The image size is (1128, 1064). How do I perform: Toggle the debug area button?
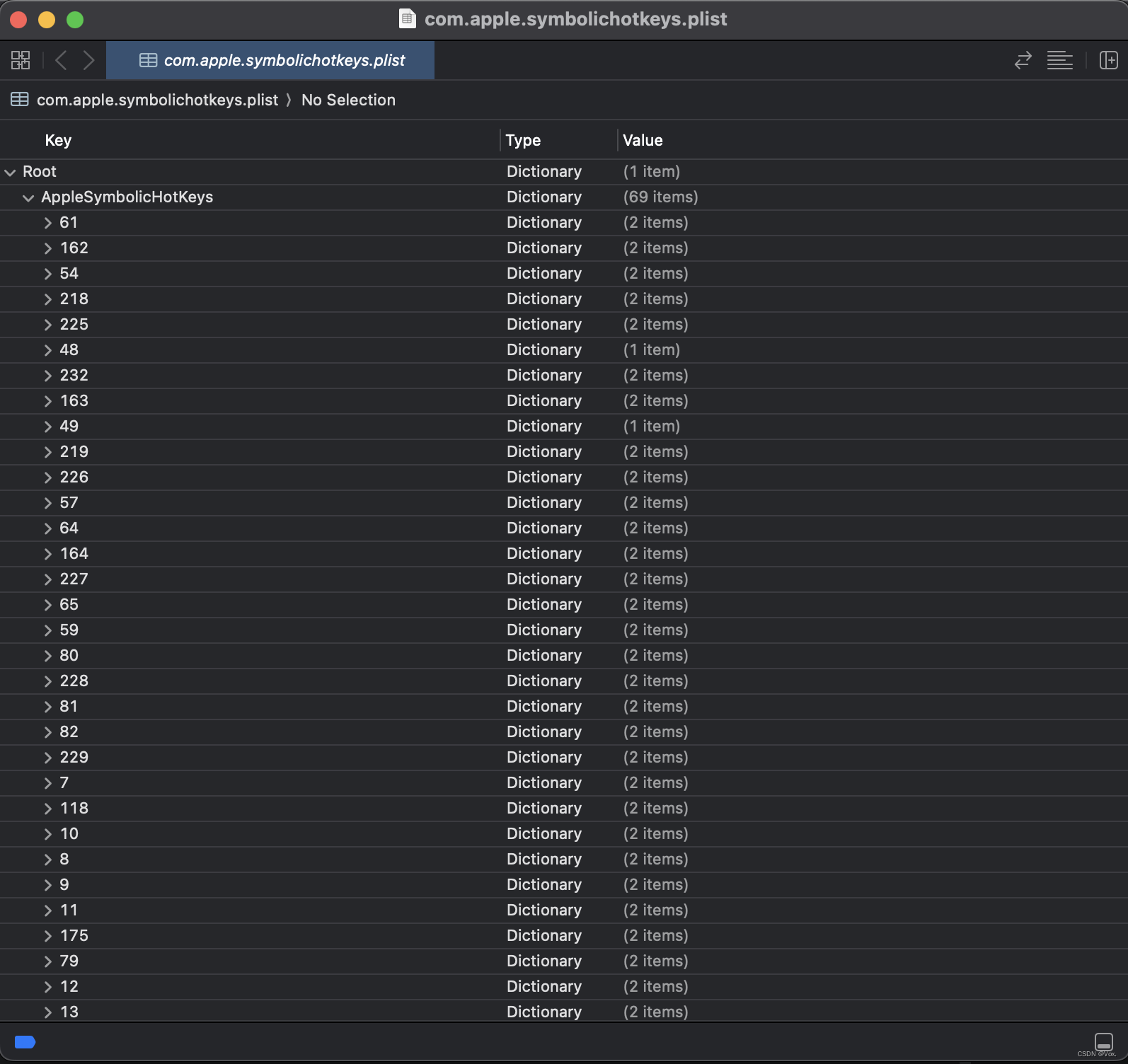(x=1103, y=1041)
